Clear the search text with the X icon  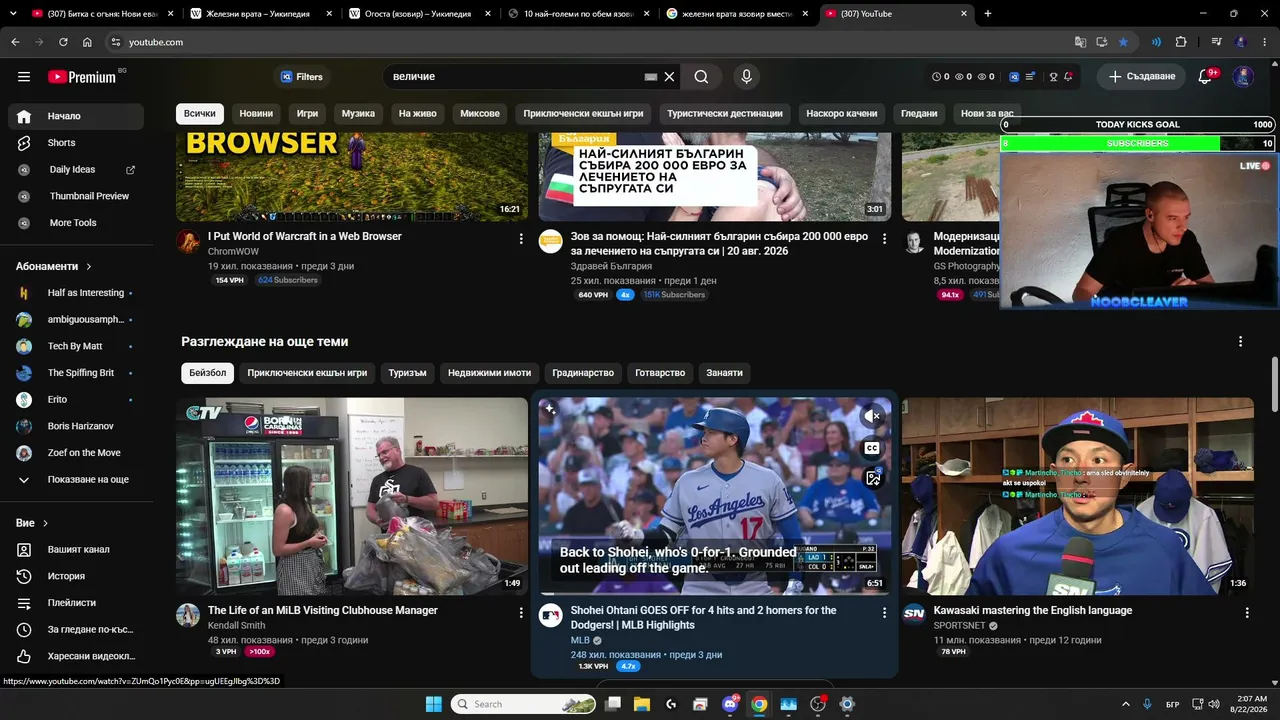(670, 77)
